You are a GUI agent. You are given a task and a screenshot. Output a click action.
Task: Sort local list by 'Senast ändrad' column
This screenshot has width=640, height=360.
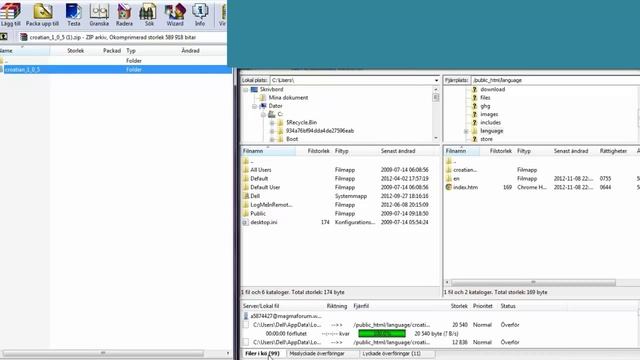click(398, 151)
